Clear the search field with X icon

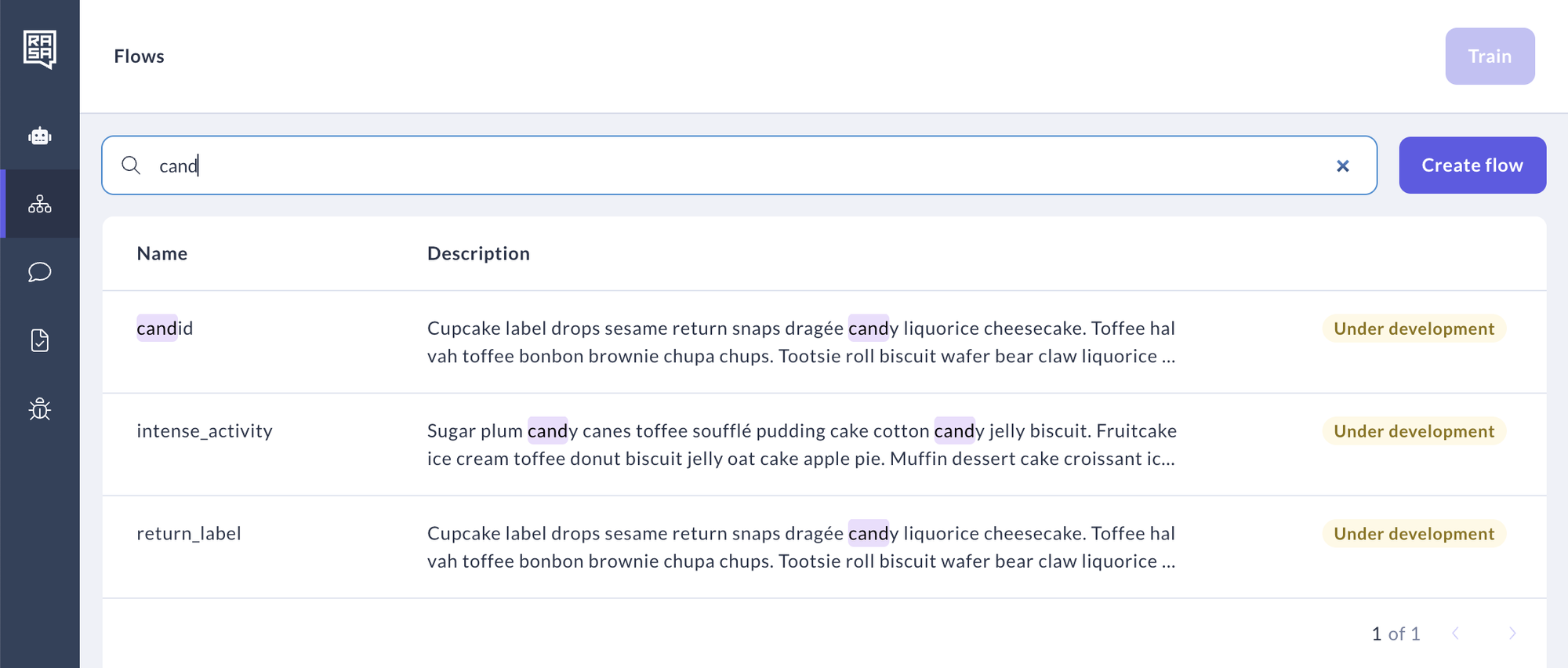(x=1342, y=165)
